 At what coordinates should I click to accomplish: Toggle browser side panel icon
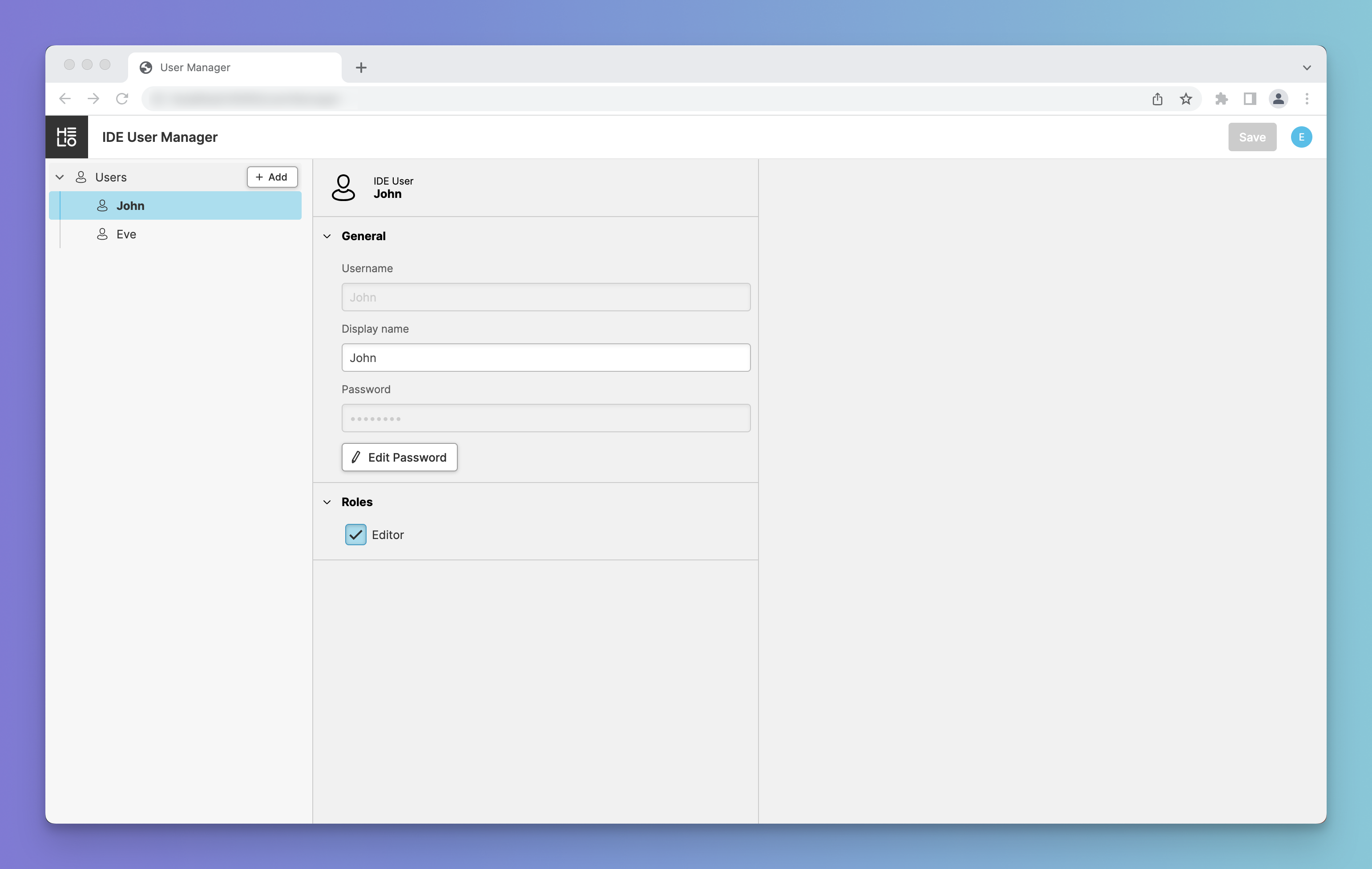[x=1250, y=99]
